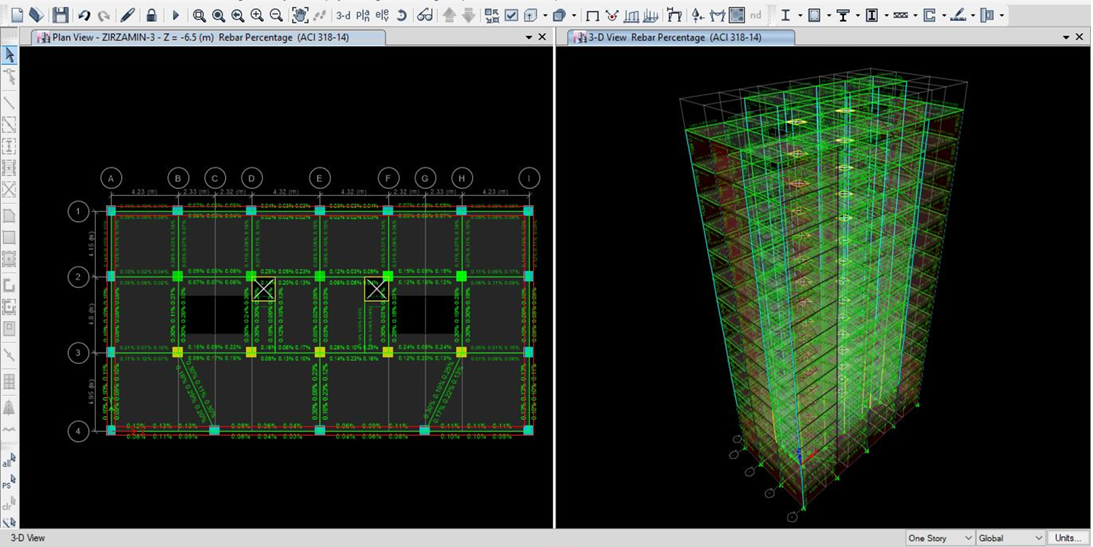Click the green column at grid B-2
Screen dimensions: 1093x547
pos(177,275)
